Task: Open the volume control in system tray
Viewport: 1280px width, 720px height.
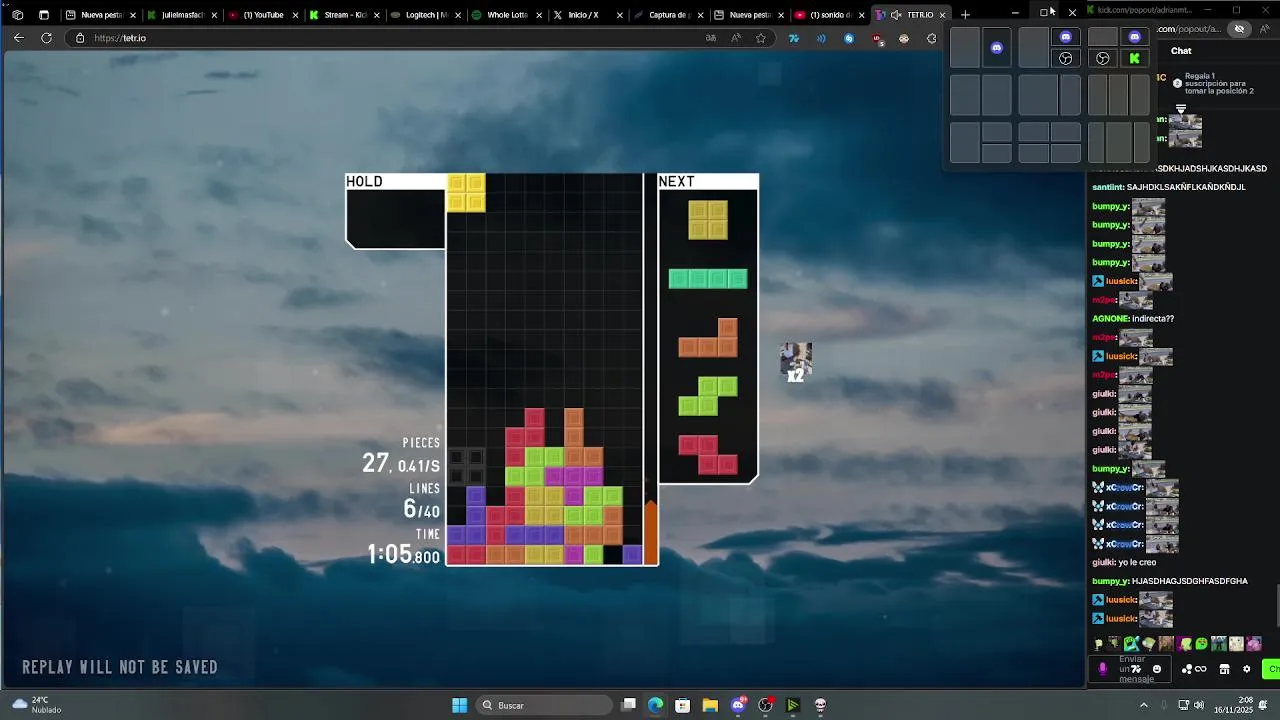Action: click(x=1199, y=705)
